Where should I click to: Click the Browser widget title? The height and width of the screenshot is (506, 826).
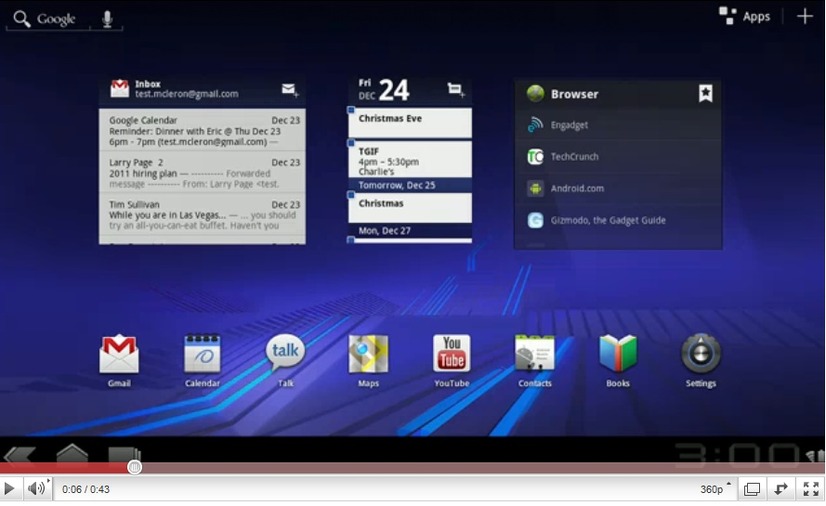click(x=575, y=94)
